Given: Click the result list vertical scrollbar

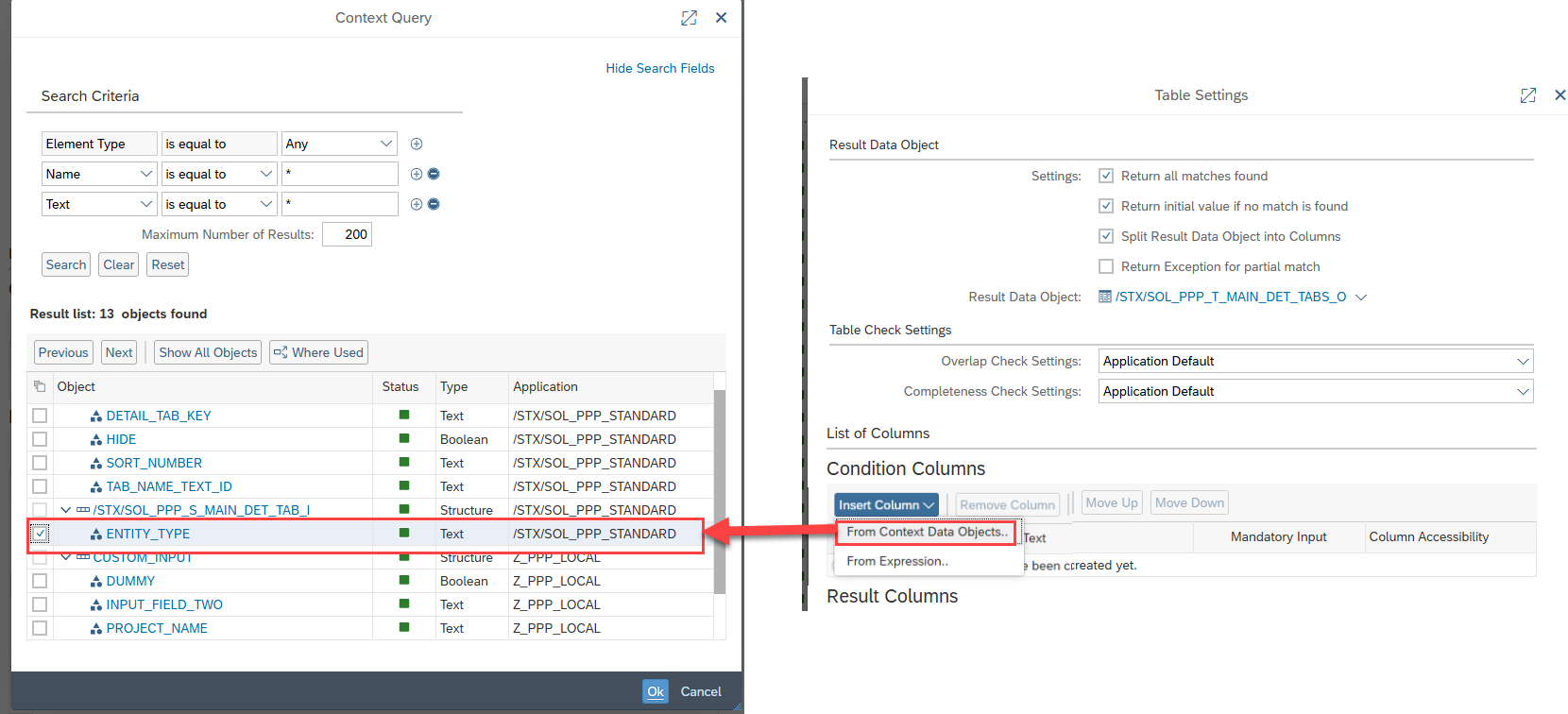Looking at the screenshot, I should 720,491.
